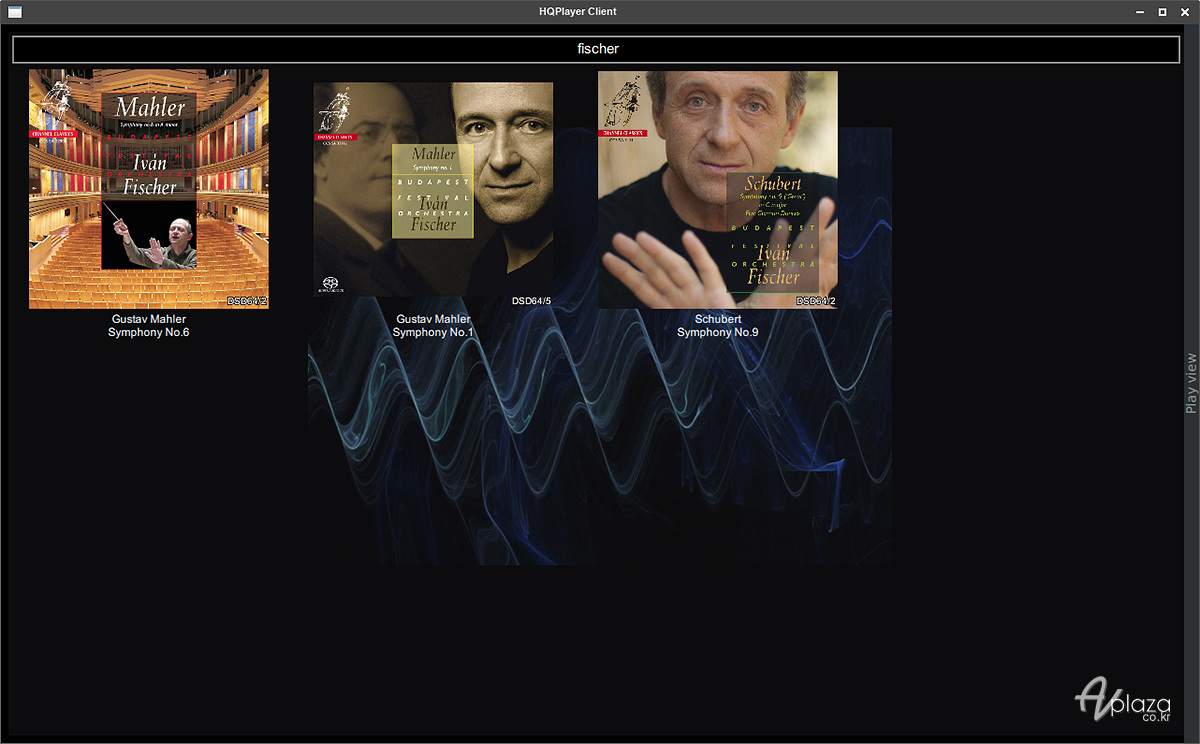Select the "Symphony No.1" album title text
The image size is (1200, 744).
pos(433,332)
